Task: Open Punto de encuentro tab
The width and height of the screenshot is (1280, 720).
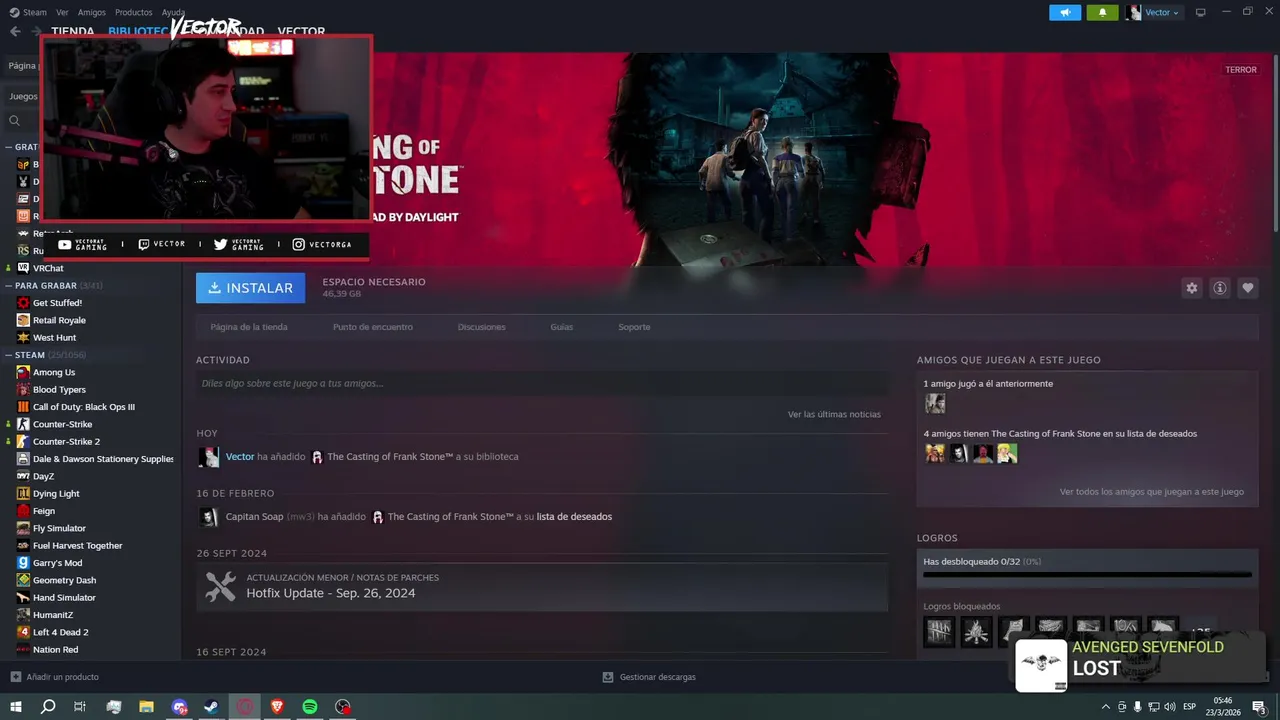Action: [x=373, y=327]
